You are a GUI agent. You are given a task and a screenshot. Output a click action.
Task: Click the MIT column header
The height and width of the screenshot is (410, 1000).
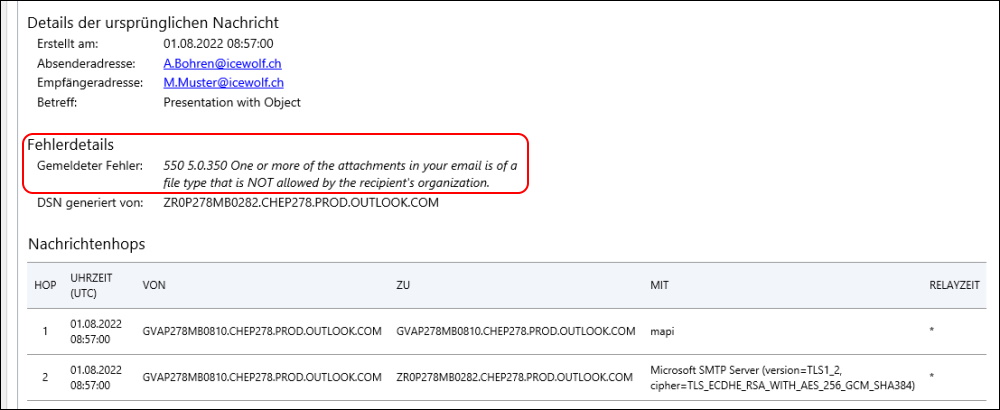(x=659, y=286)
